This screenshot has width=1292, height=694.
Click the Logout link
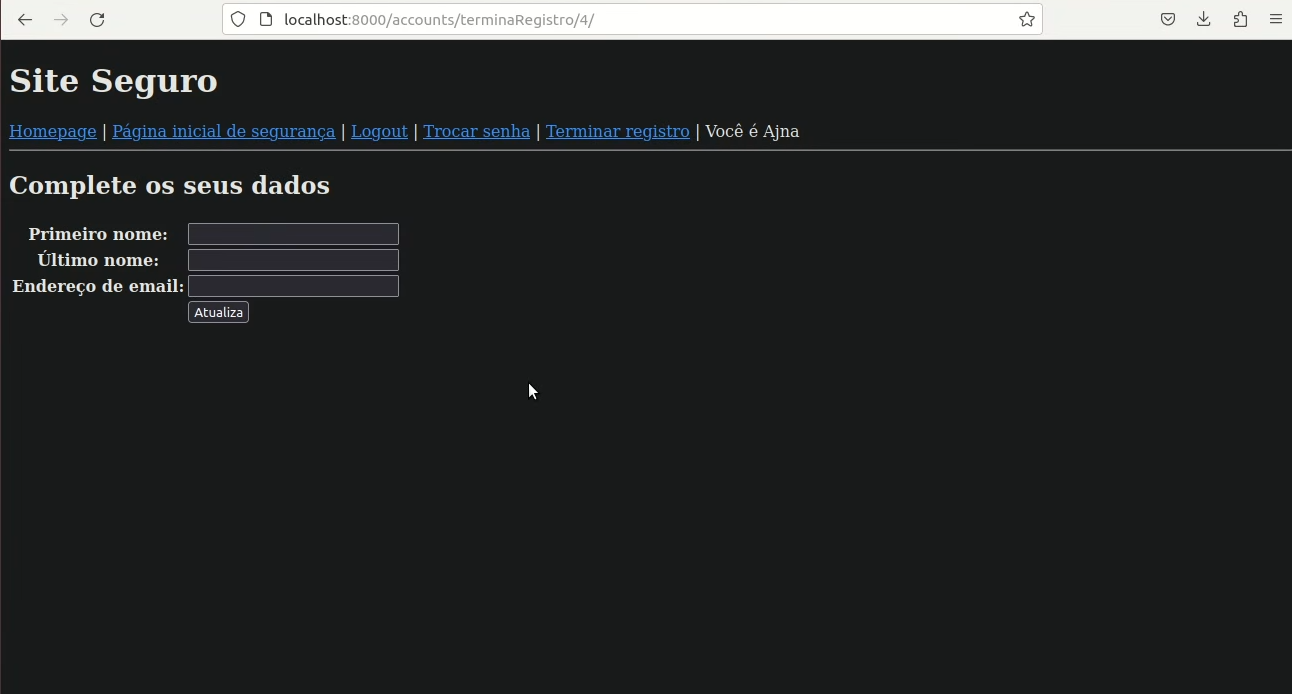(x=379, y=131)
